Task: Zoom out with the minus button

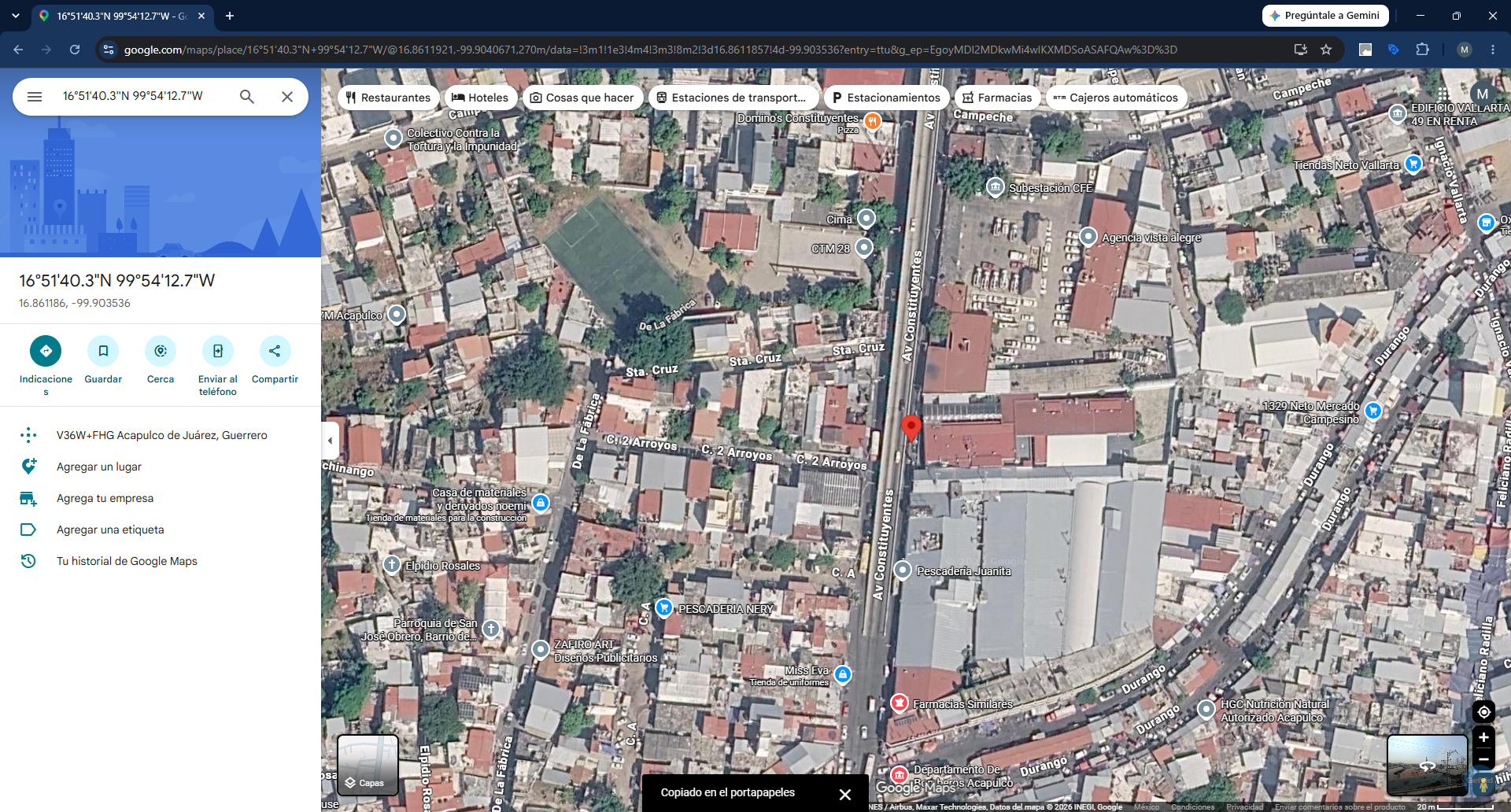Action: [1483, 759]
